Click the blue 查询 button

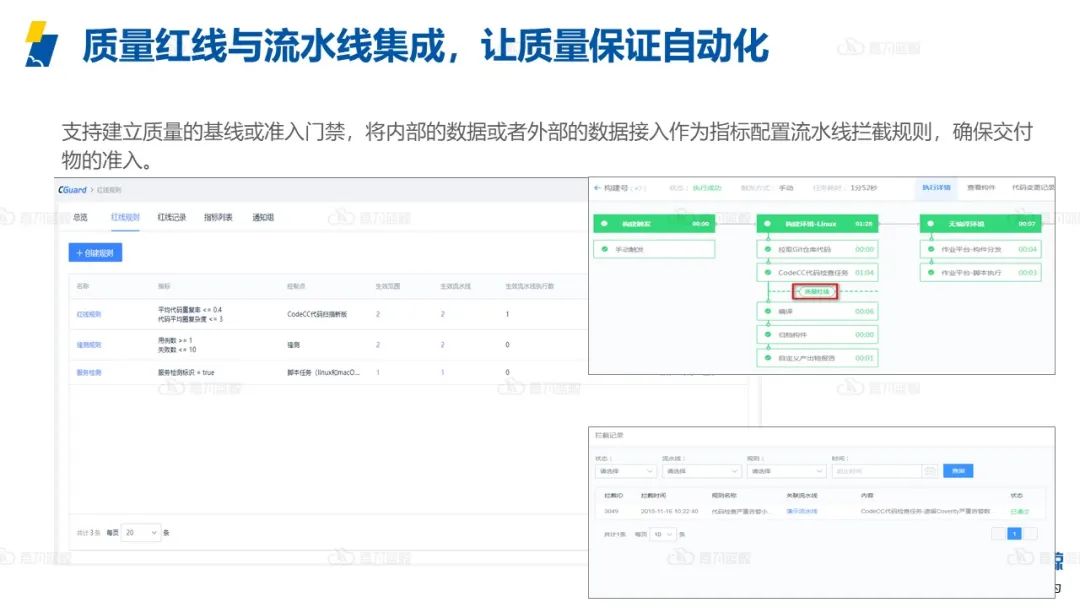pos(958,471)
